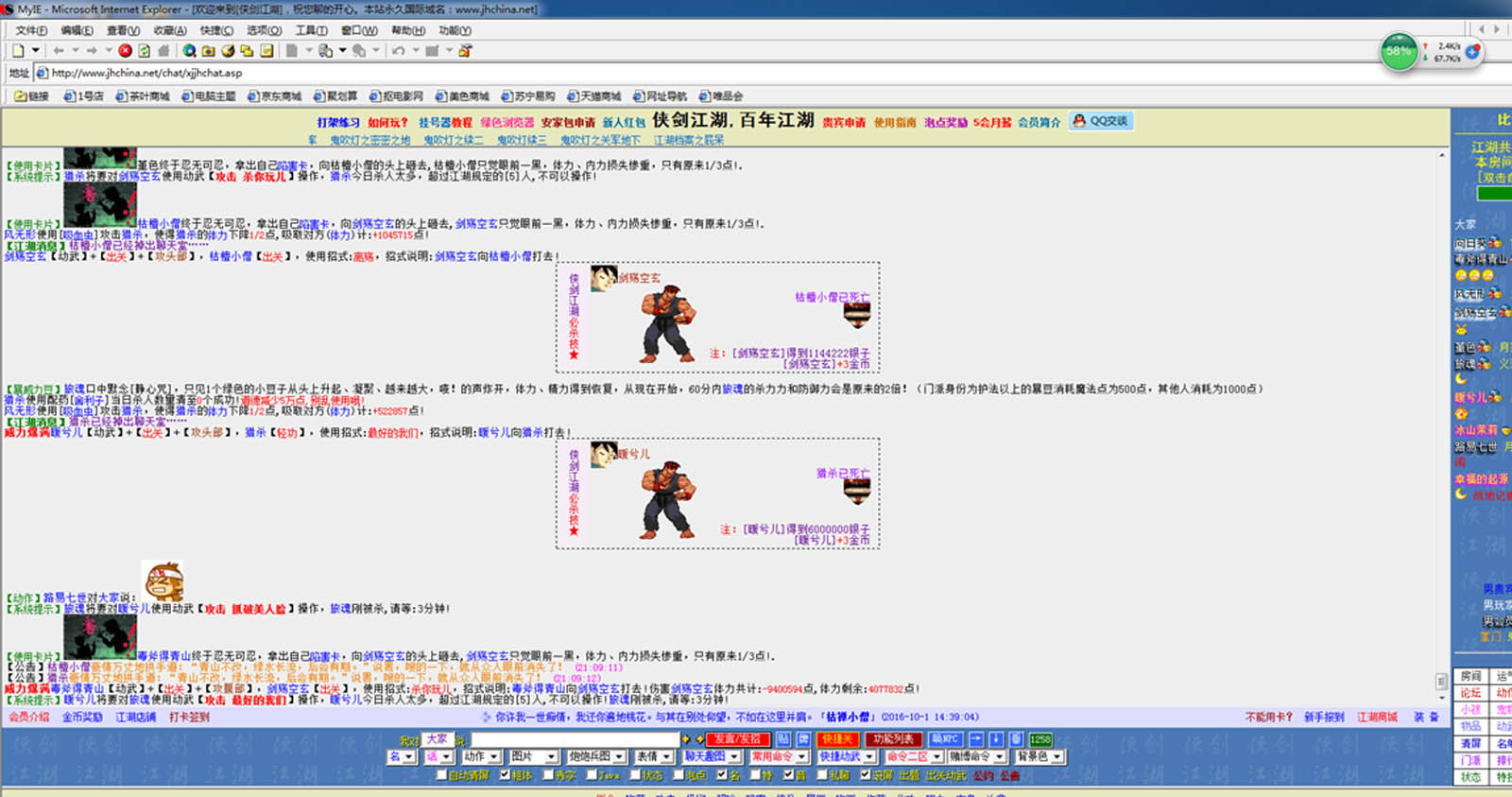Stop page loading with the red X icon

click(x=125, y=51)
